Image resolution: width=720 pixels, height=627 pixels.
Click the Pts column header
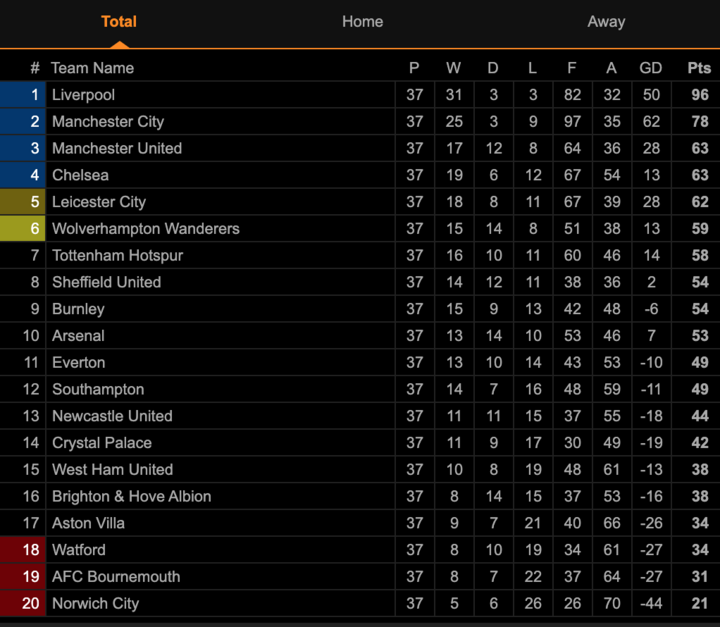click(699, 68)
